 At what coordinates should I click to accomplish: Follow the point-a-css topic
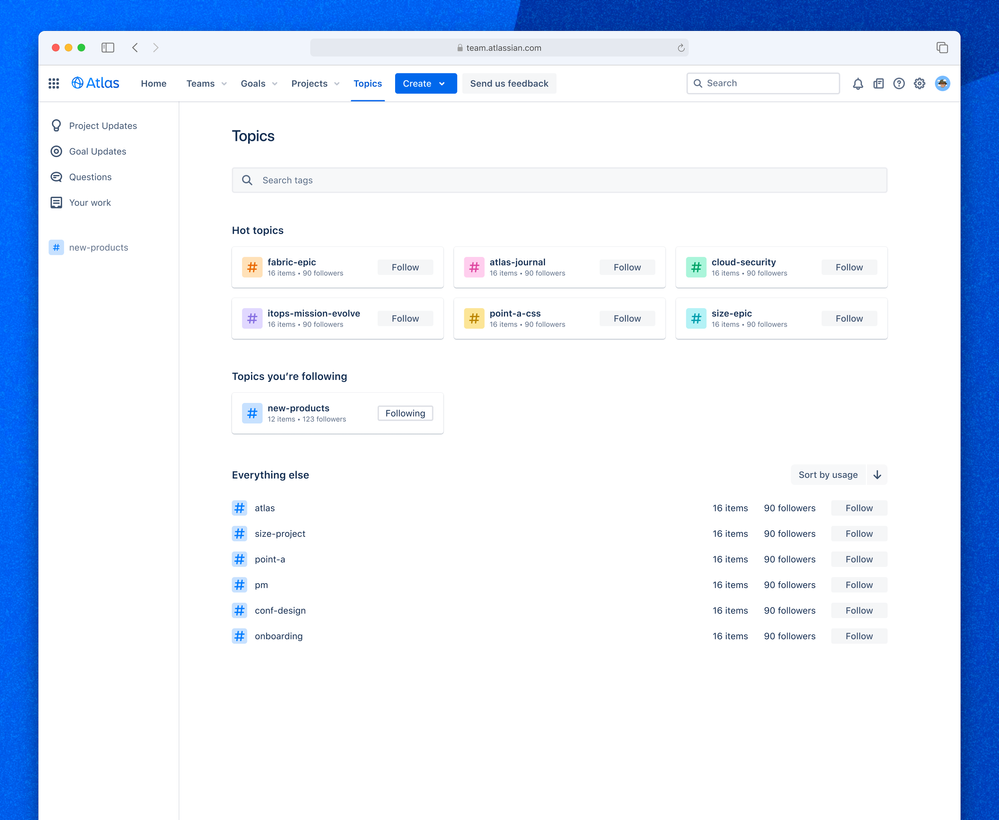point(627,318)
